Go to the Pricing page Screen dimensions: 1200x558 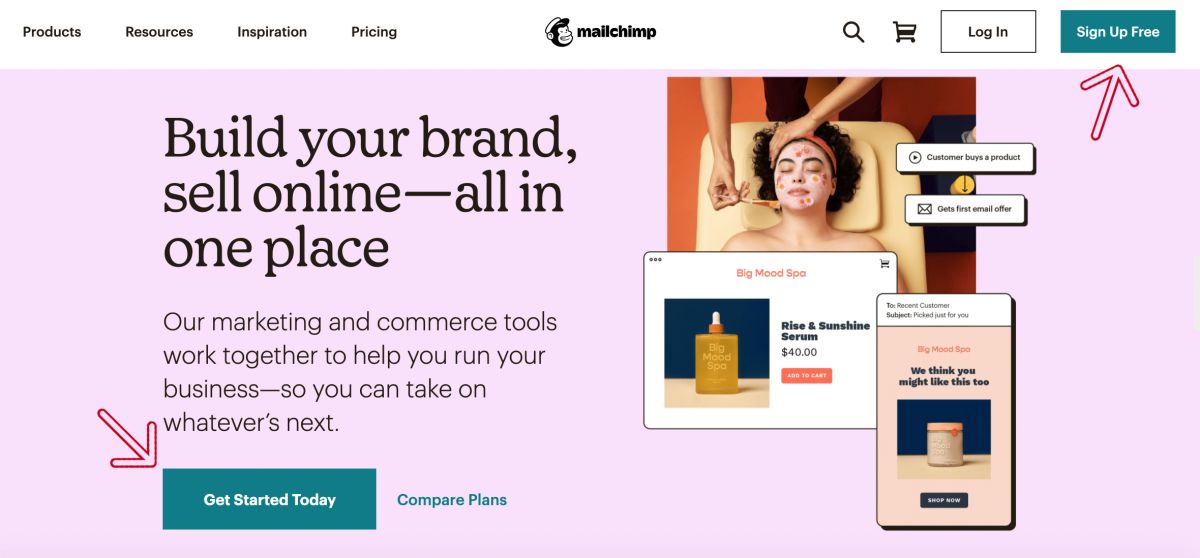[x=374, y=32]
